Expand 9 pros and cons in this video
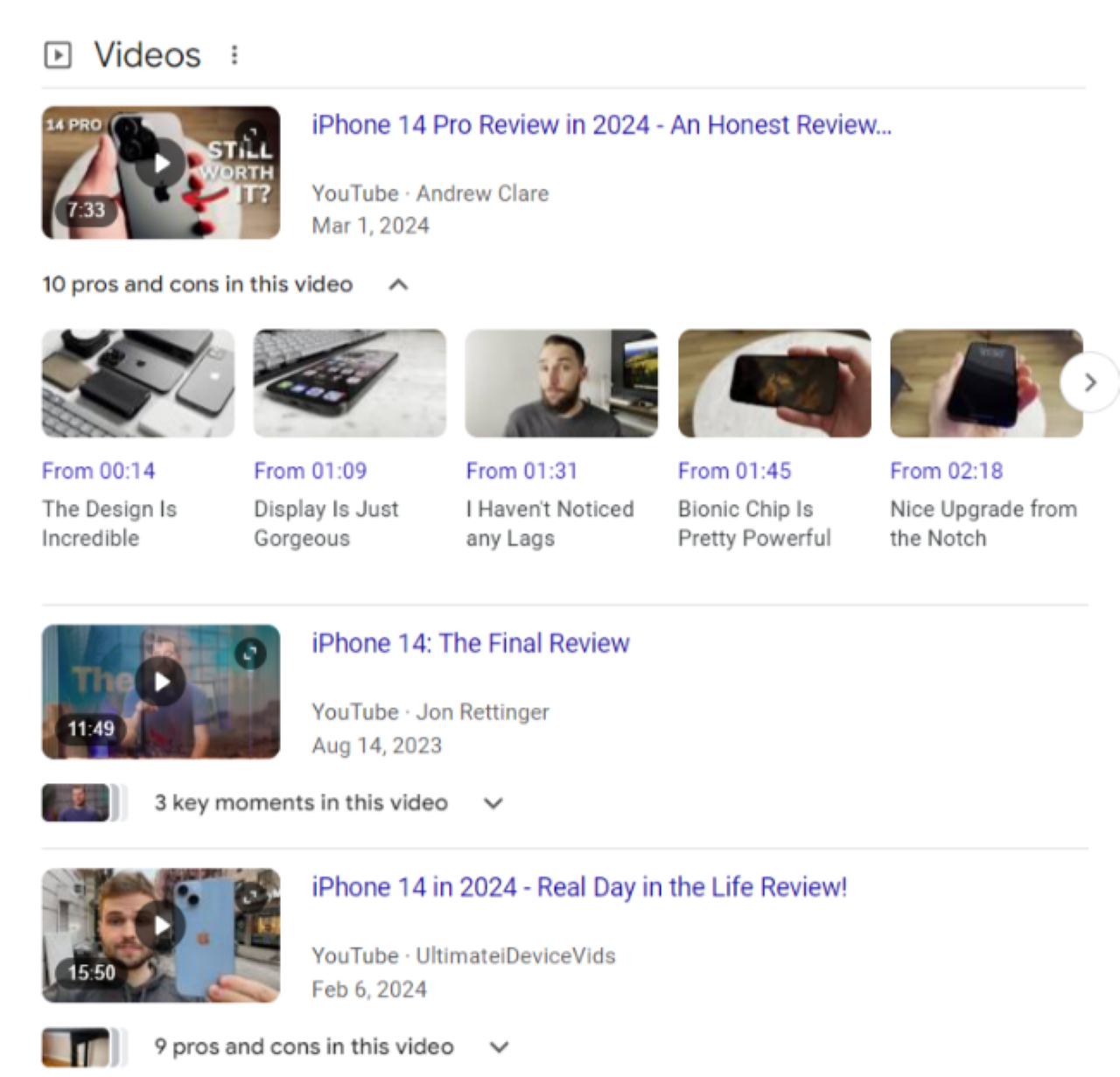This screenshot has width=1120, height=1077. point(499,1046)
